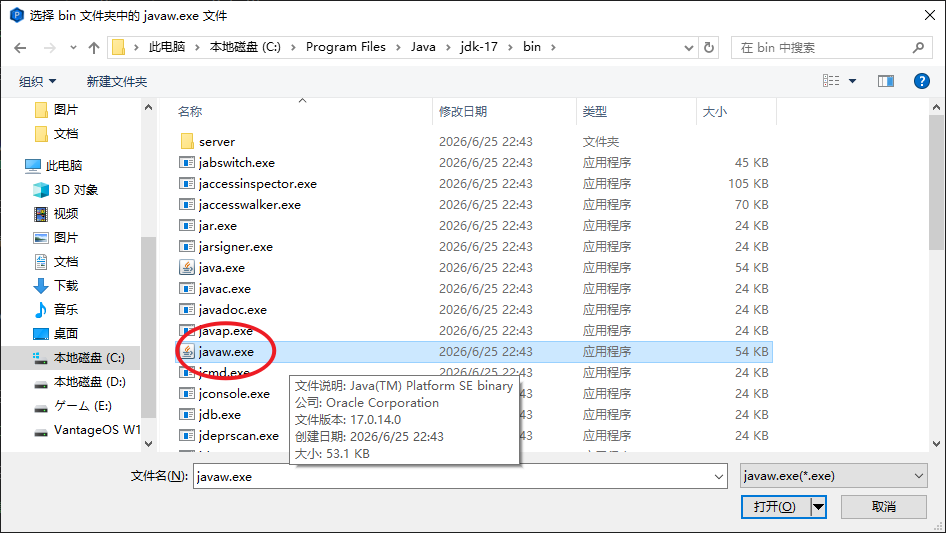Screen dimensions: 946x533
Task: Open file type filter javaw.exe(*.exe) dropdown
Action: pos(833,476)
